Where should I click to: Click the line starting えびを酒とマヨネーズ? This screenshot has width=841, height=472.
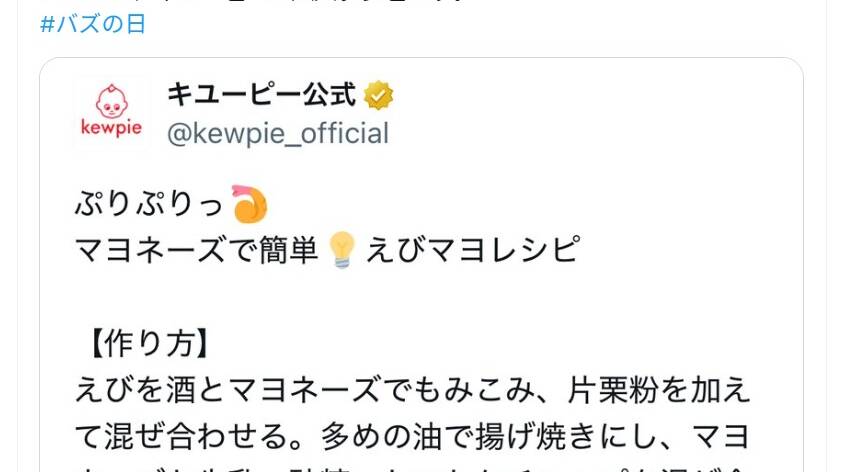coord(412,389)
